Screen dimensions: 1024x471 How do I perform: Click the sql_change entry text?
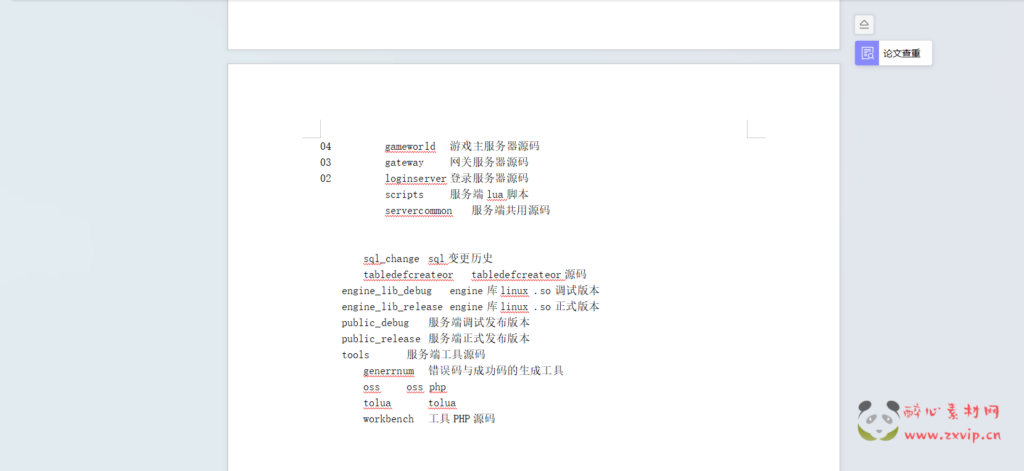point(391,258)
